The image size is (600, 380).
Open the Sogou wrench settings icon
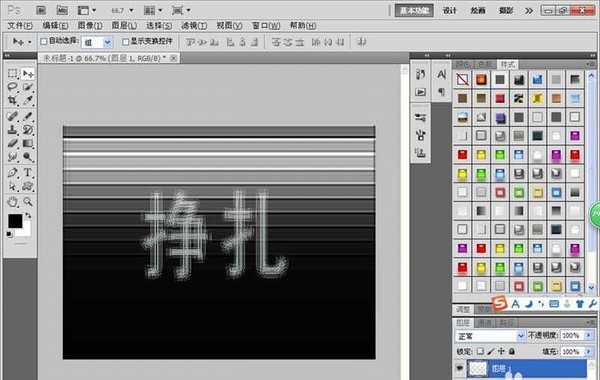pos(592,304)
